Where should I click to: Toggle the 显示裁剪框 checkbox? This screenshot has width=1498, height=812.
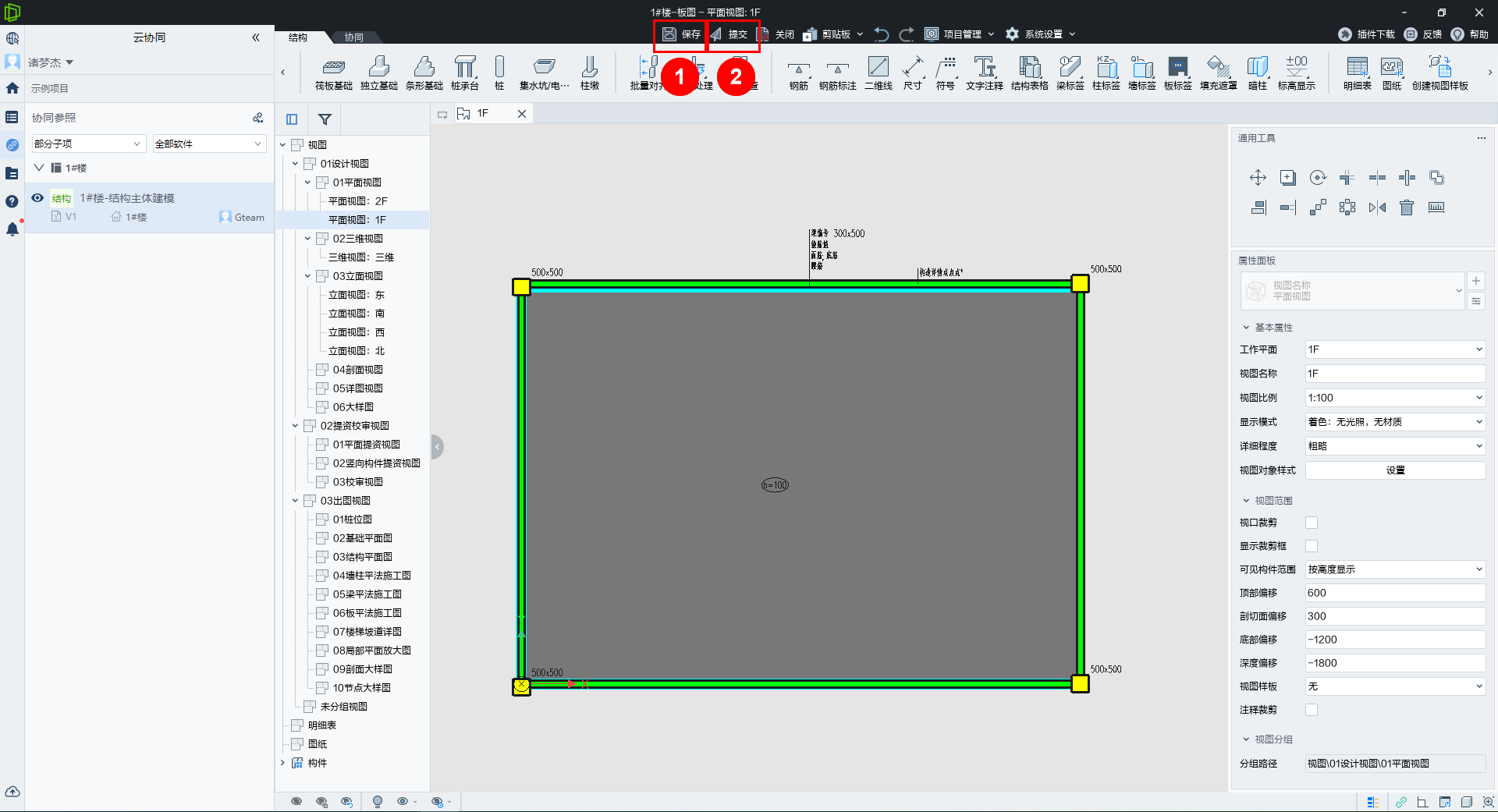pyautogui.click(x=1312, y=546)
